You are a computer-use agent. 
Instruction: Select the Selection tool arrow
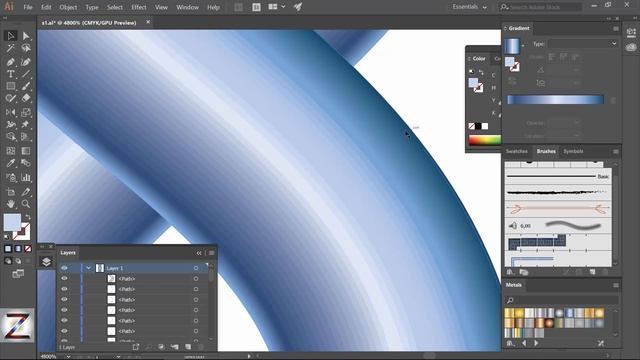coord(11,36)
